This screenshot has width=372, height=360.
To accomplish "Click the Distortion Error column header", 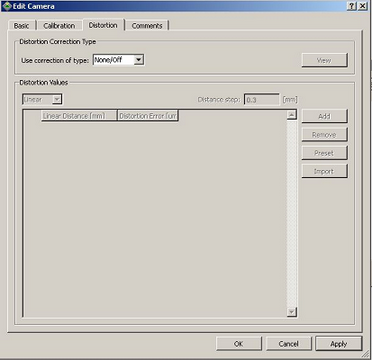I will 148,116.
